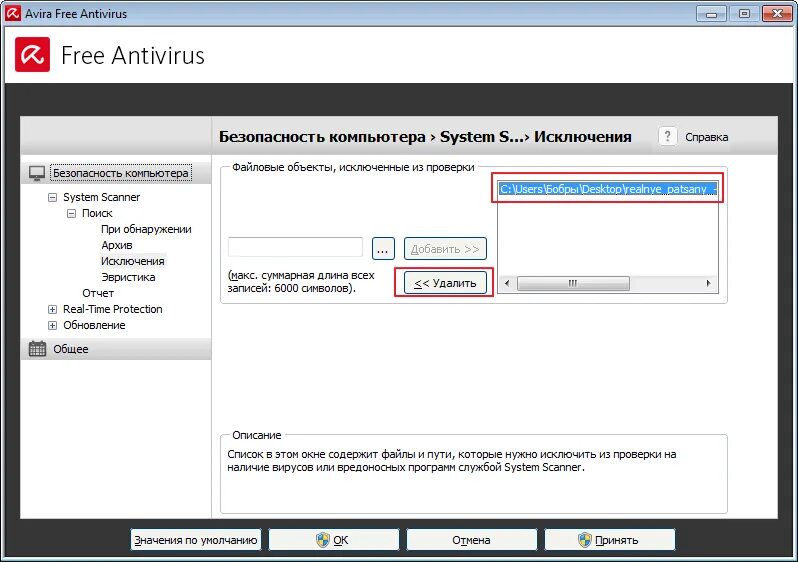
Task: Click the OK button
Action: click(x=334, y=540)
